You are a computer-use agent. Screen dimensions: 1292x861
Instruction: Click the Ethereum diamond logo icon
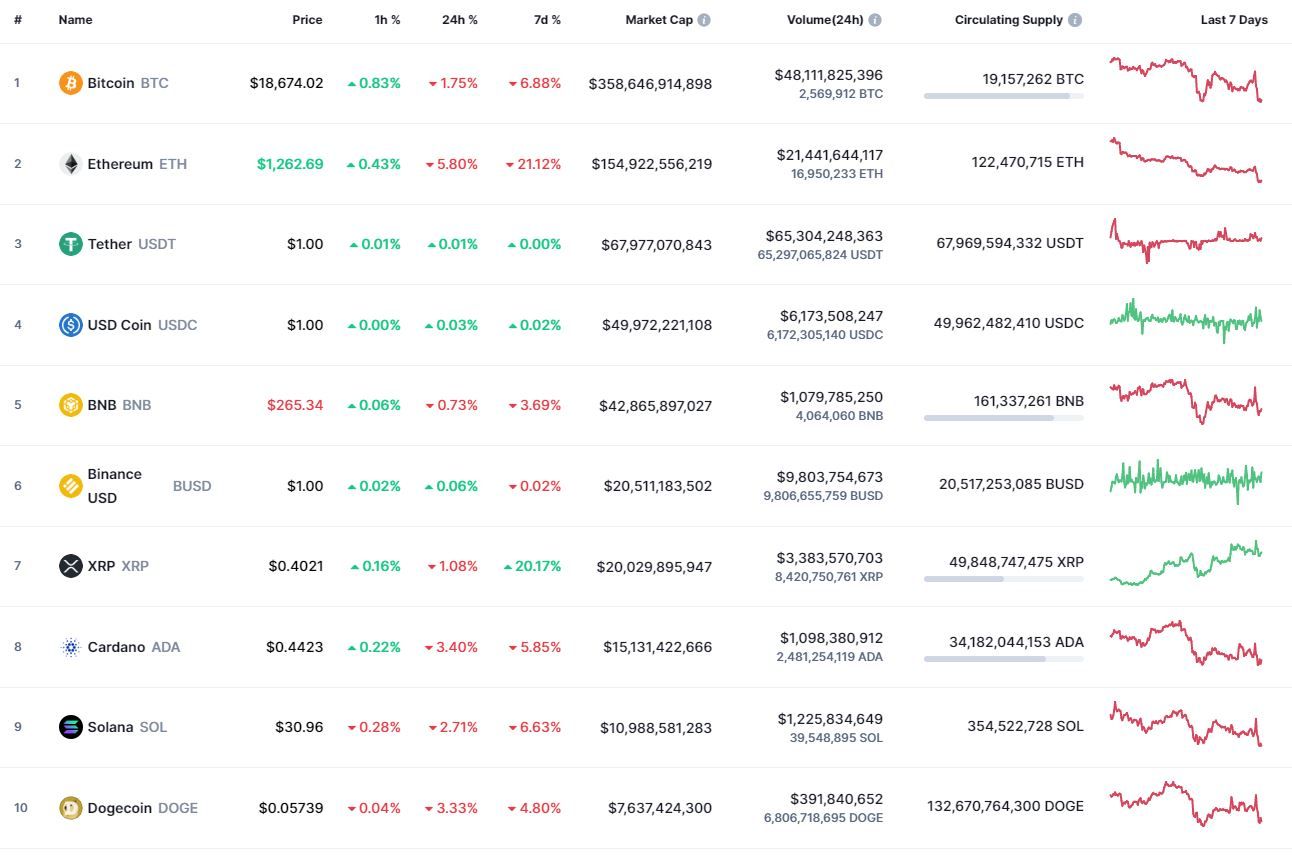point(70,164)
